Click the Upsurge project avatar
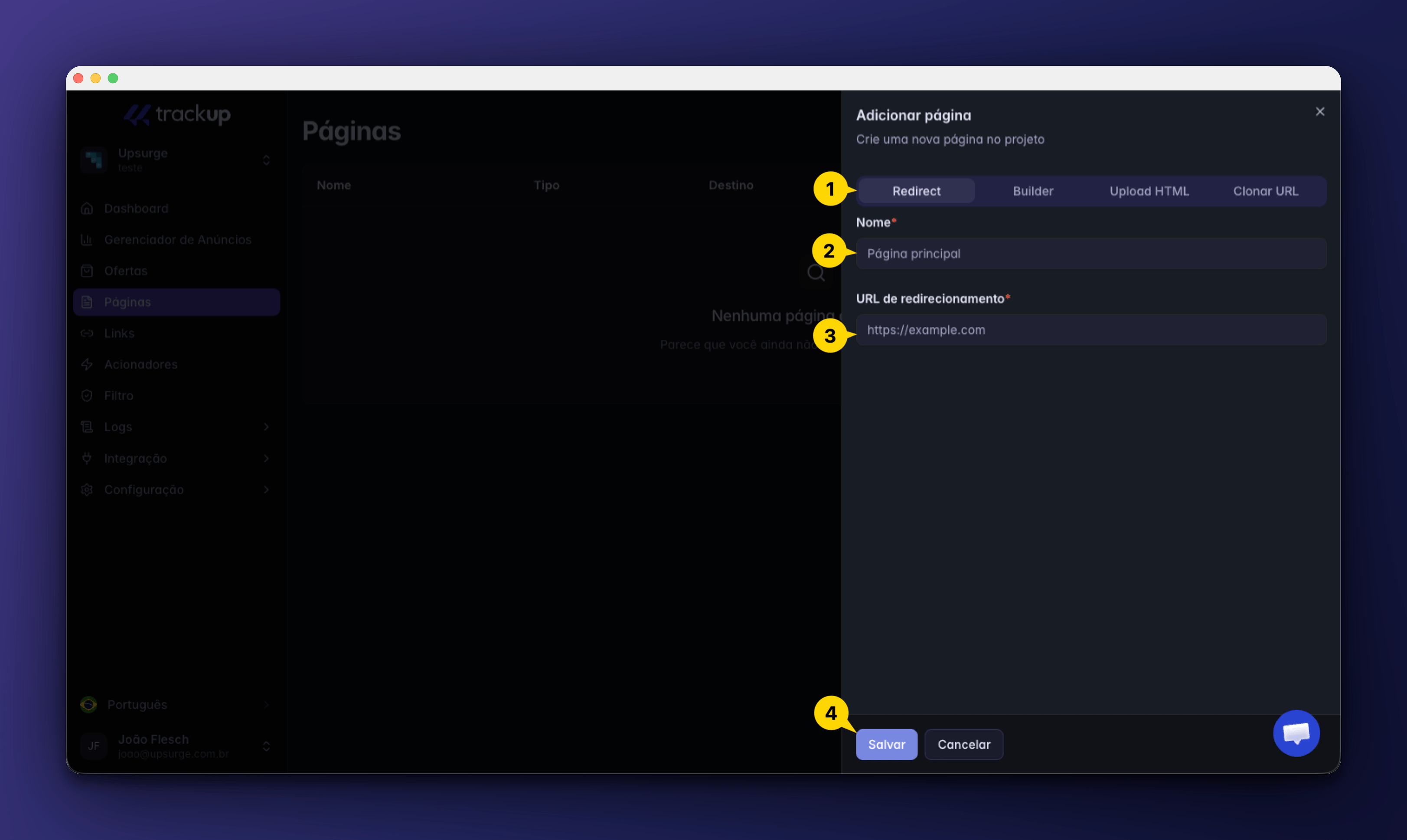 coord(93,160)
